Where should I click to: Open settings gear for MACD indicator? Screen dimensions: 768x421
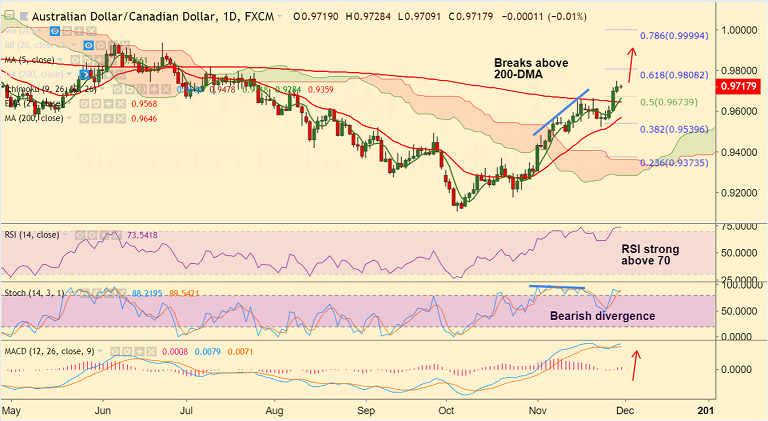(127, 351)
